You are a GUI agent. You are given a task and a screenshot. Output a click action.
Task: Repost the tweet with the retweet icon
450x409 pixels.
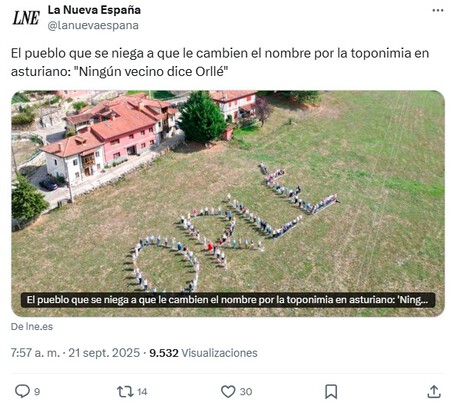coord(125,391)
